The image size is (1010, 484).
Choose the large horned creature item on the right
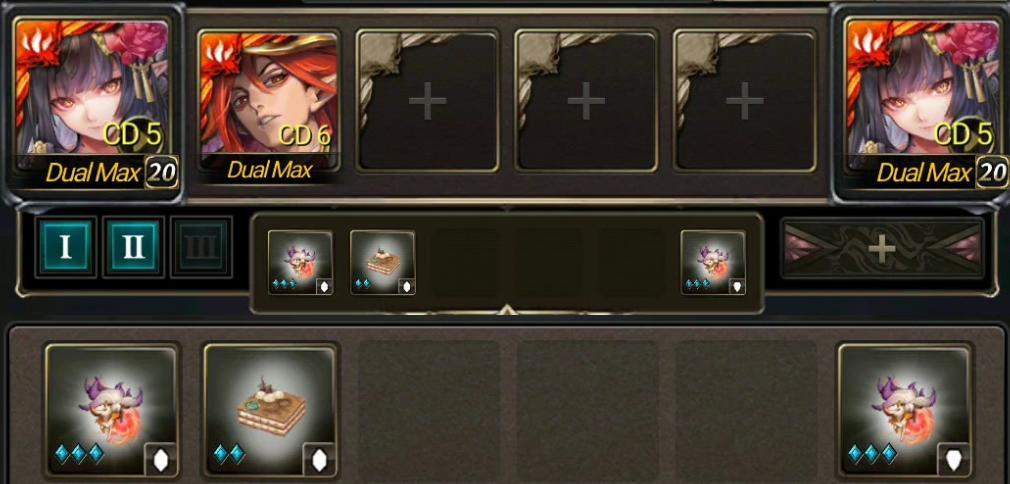pos(905,409)
